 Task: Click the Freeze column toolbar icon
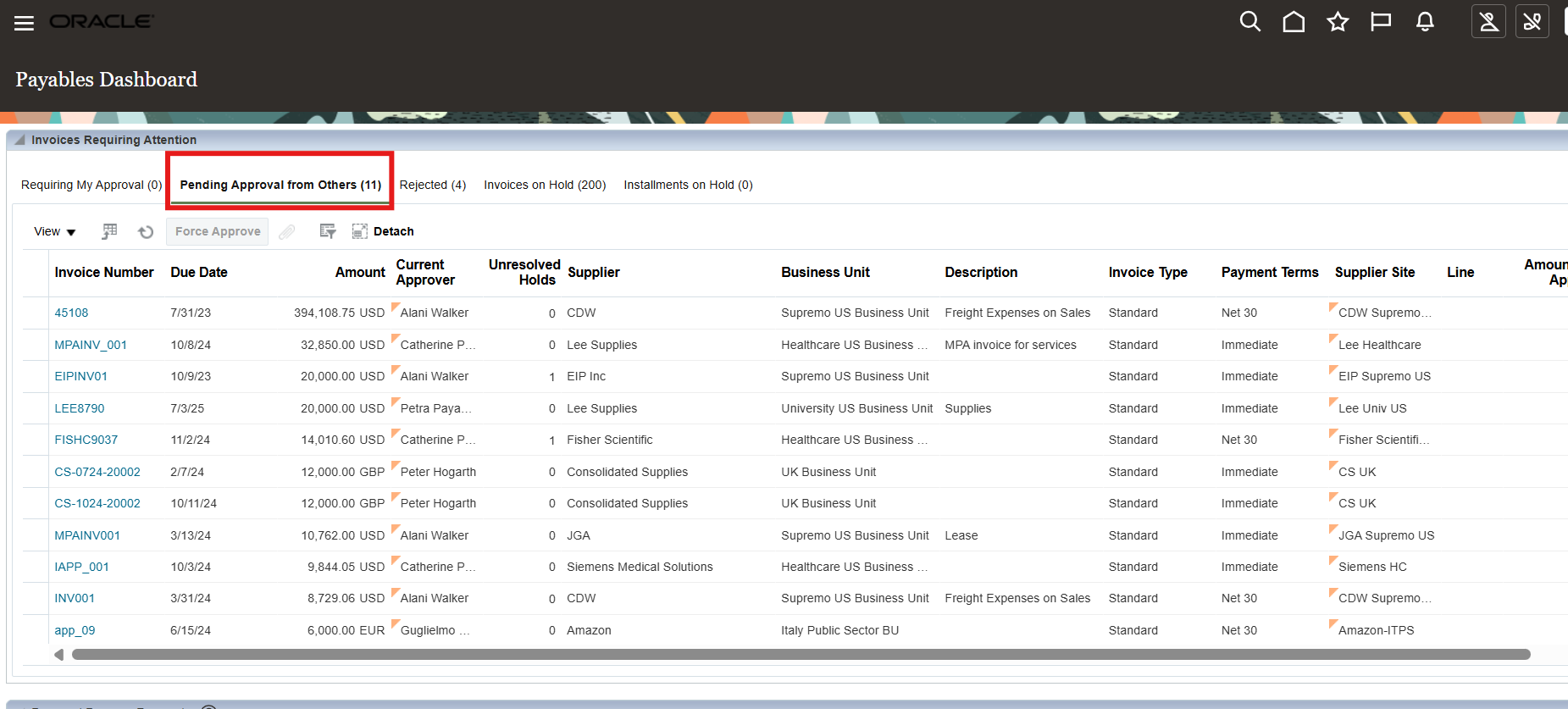point(109,231)
